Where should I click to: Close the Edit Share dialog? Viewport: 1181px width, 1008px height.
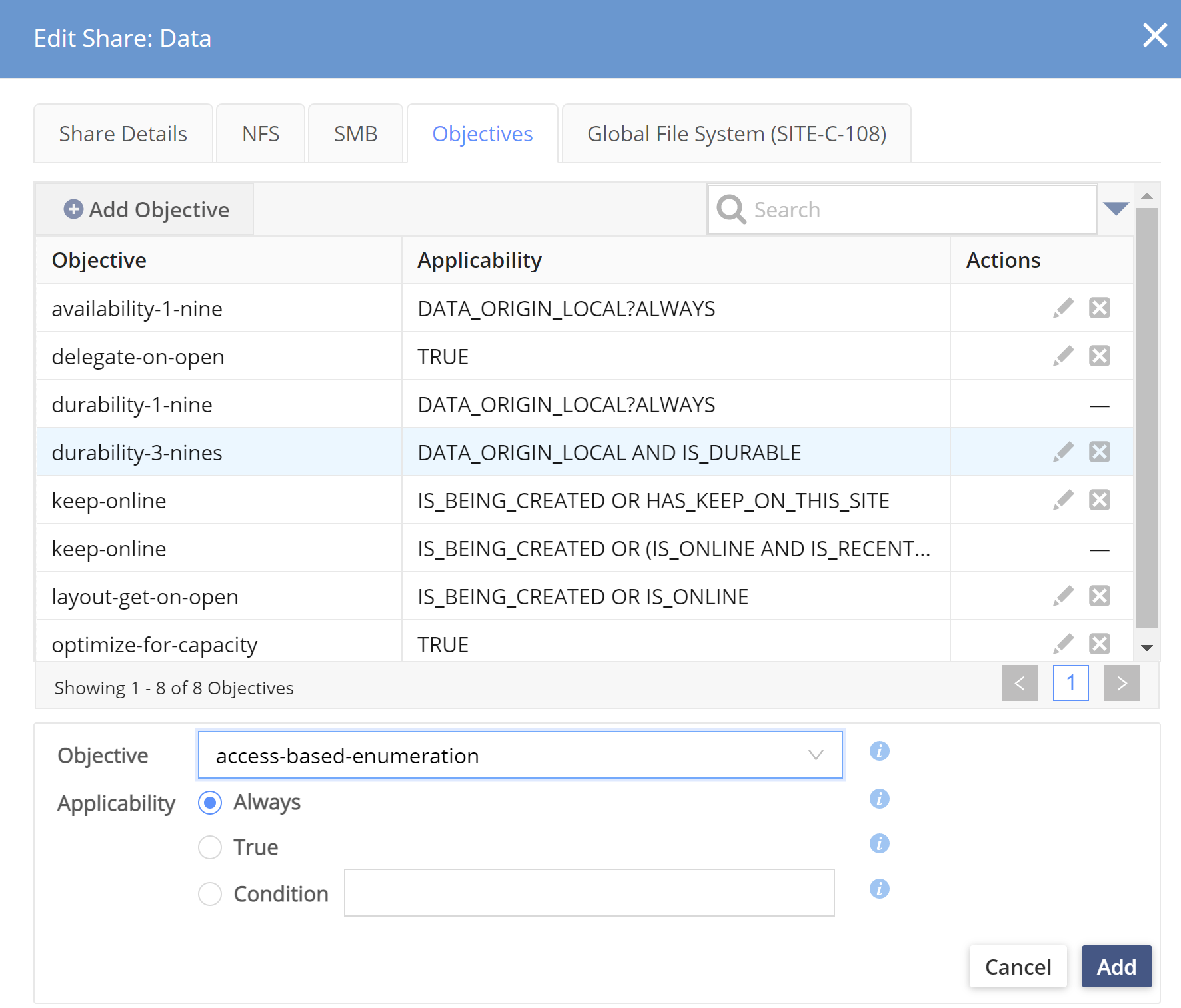coord(1155,35)
